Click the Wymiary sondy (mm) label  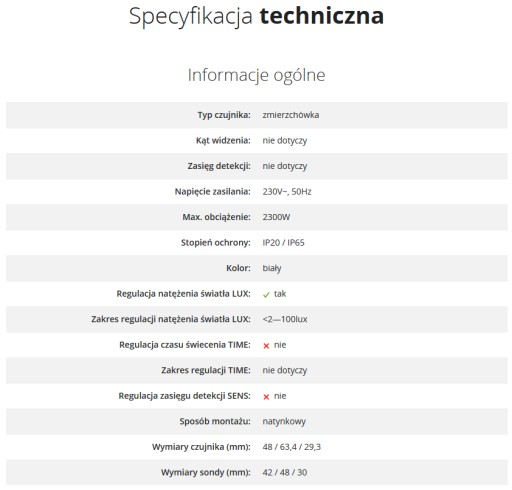(x=206, y=472)
